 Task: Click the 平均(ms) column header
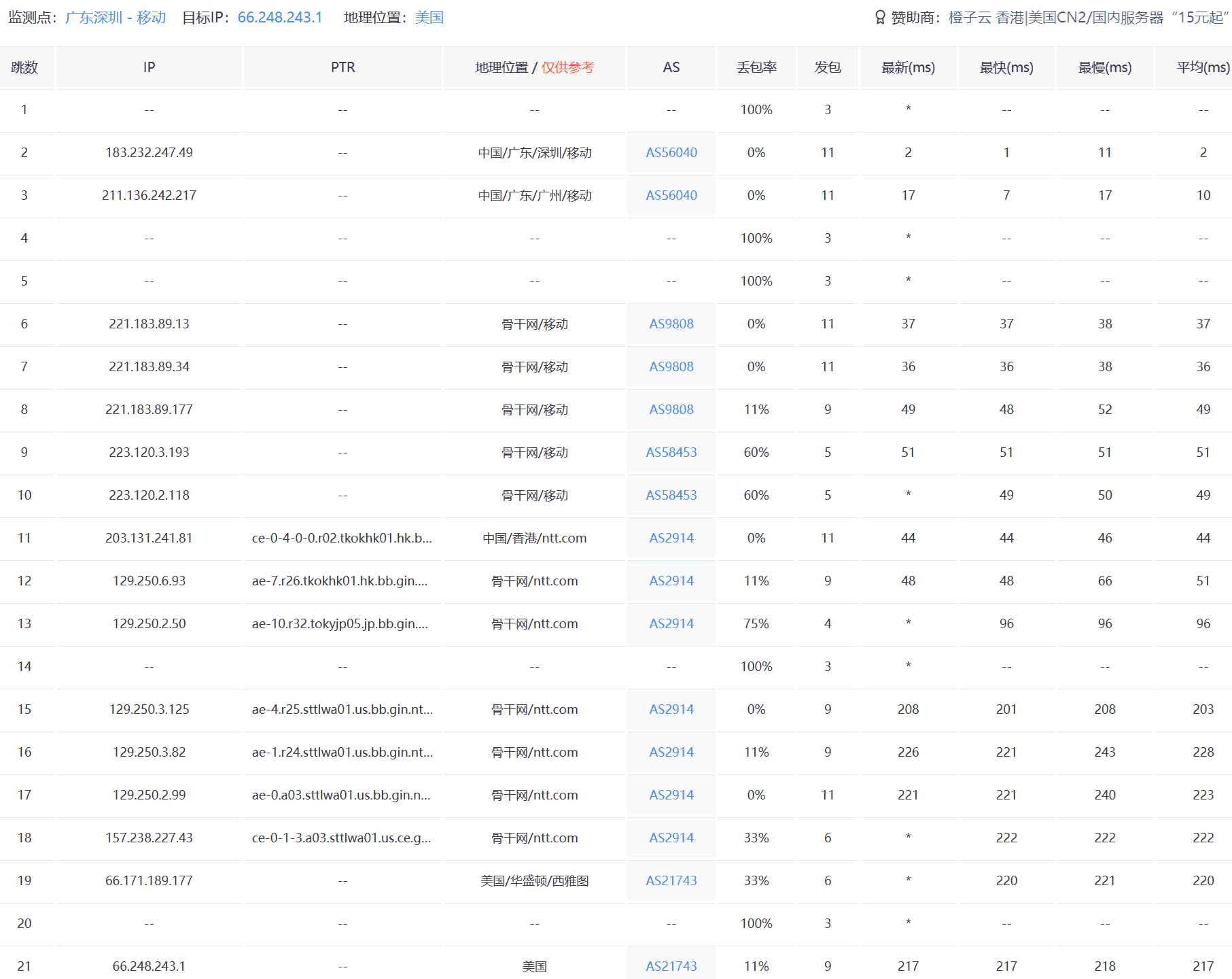tap(1199, 67)
